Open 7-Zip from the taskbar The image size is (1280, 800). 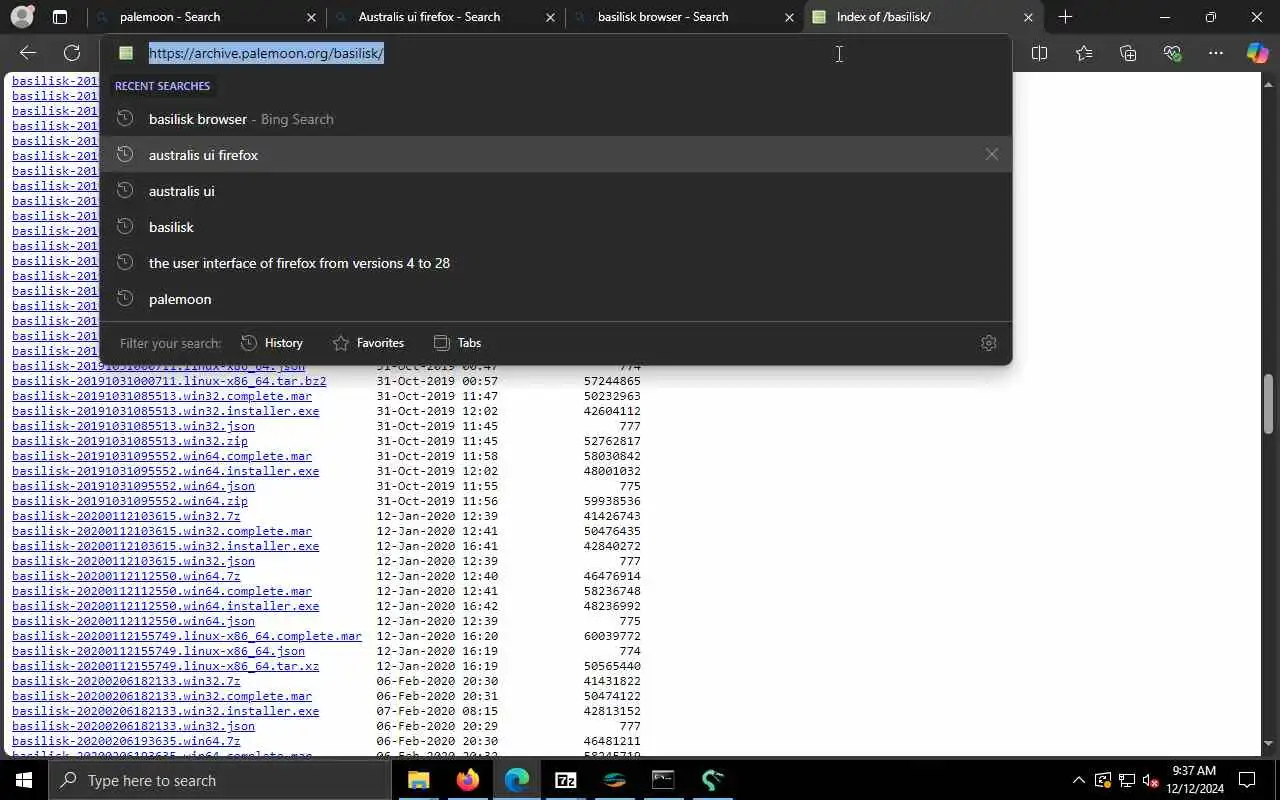tap(565, 780)
